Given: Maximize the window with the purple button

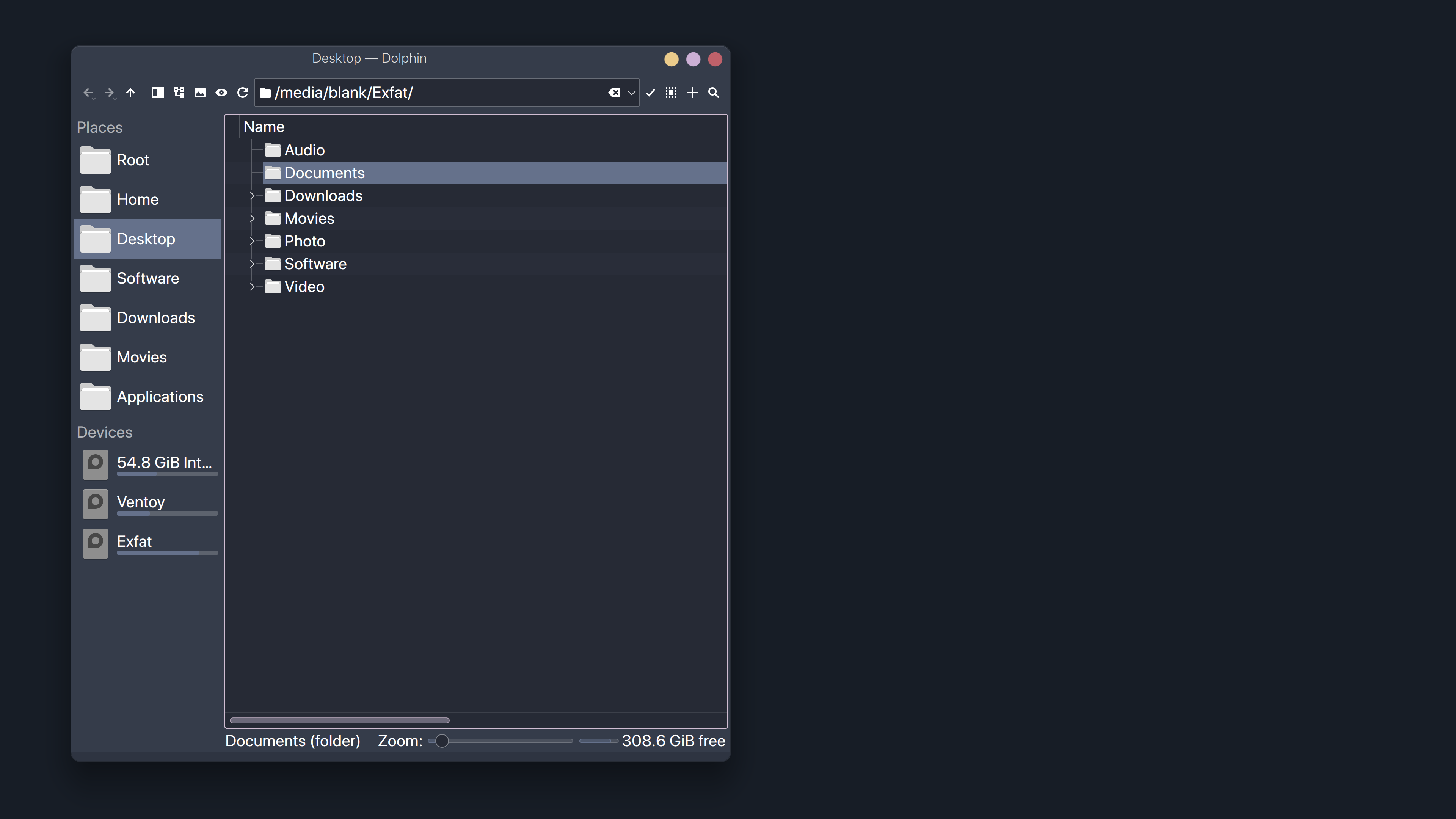Looking at the screenshot, I should (693, 60).
